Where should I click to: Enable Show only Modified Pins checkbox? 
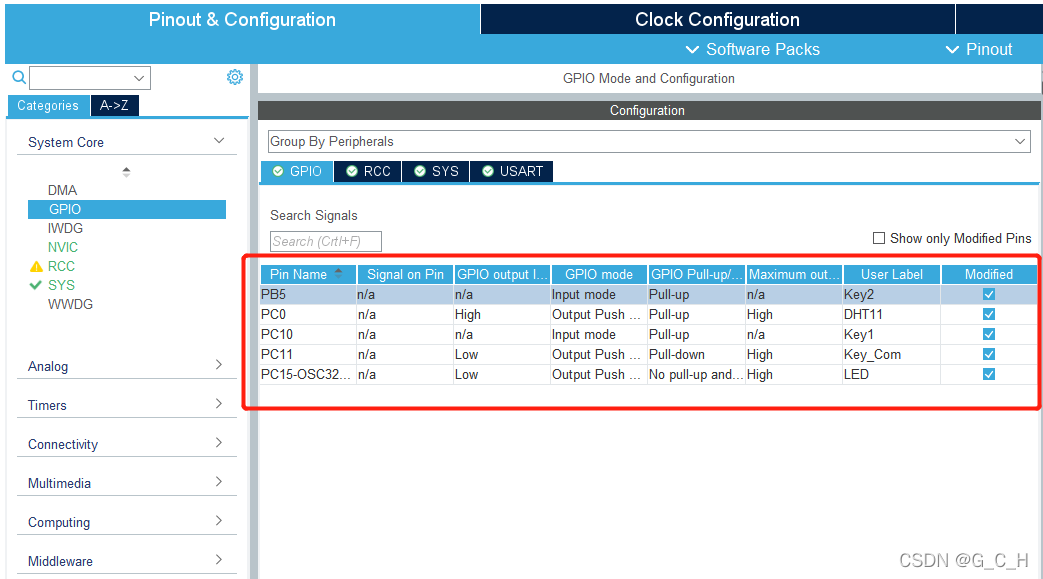(879, 238)
